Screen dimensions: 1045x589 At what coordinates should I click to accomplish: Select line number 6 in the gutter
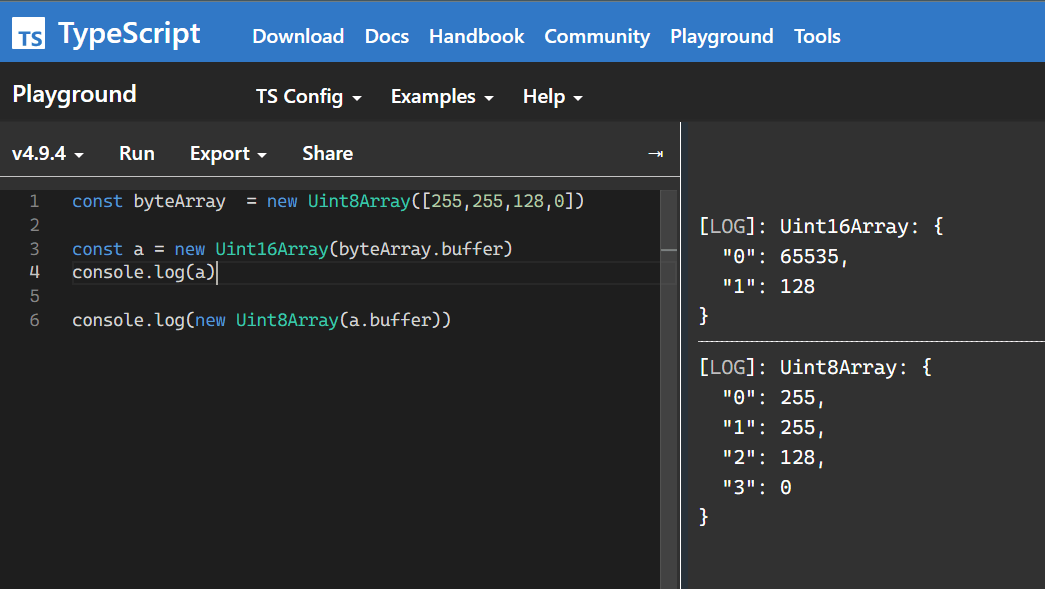35,320
